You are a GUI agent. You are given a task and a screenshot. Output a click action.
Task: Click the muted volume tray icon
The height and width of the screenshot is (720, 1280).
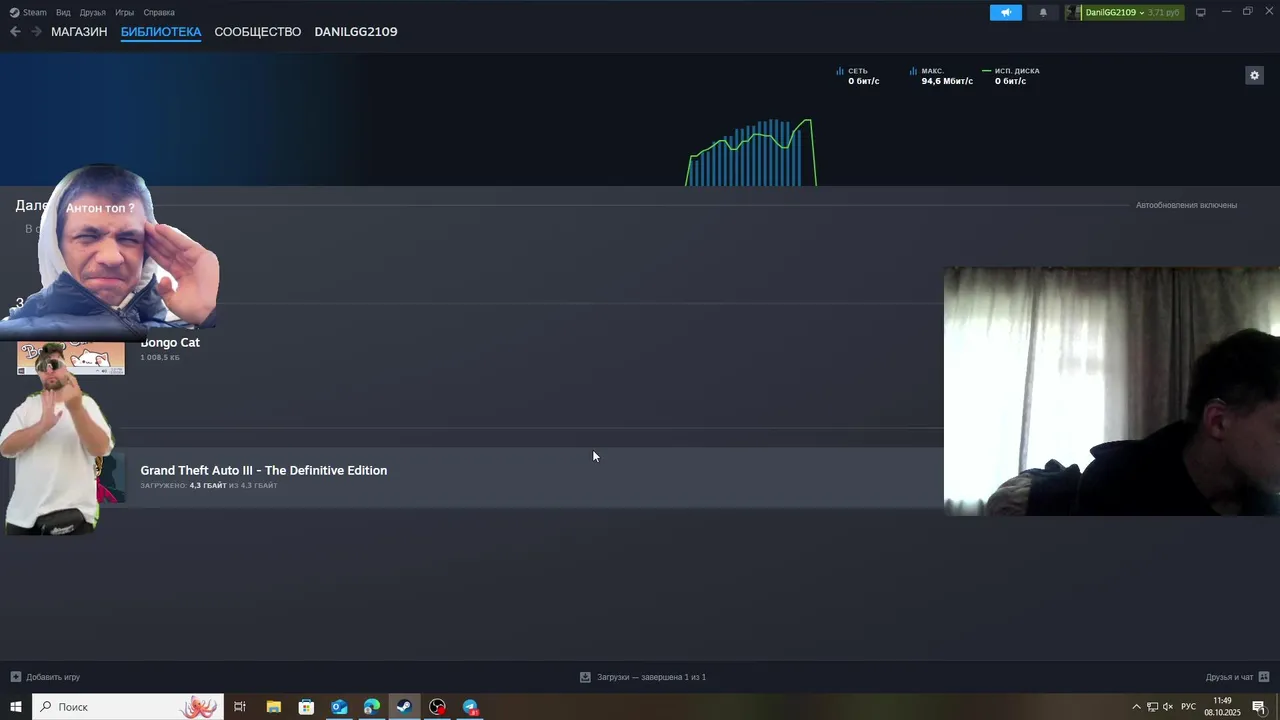[x=1168, y=707]
